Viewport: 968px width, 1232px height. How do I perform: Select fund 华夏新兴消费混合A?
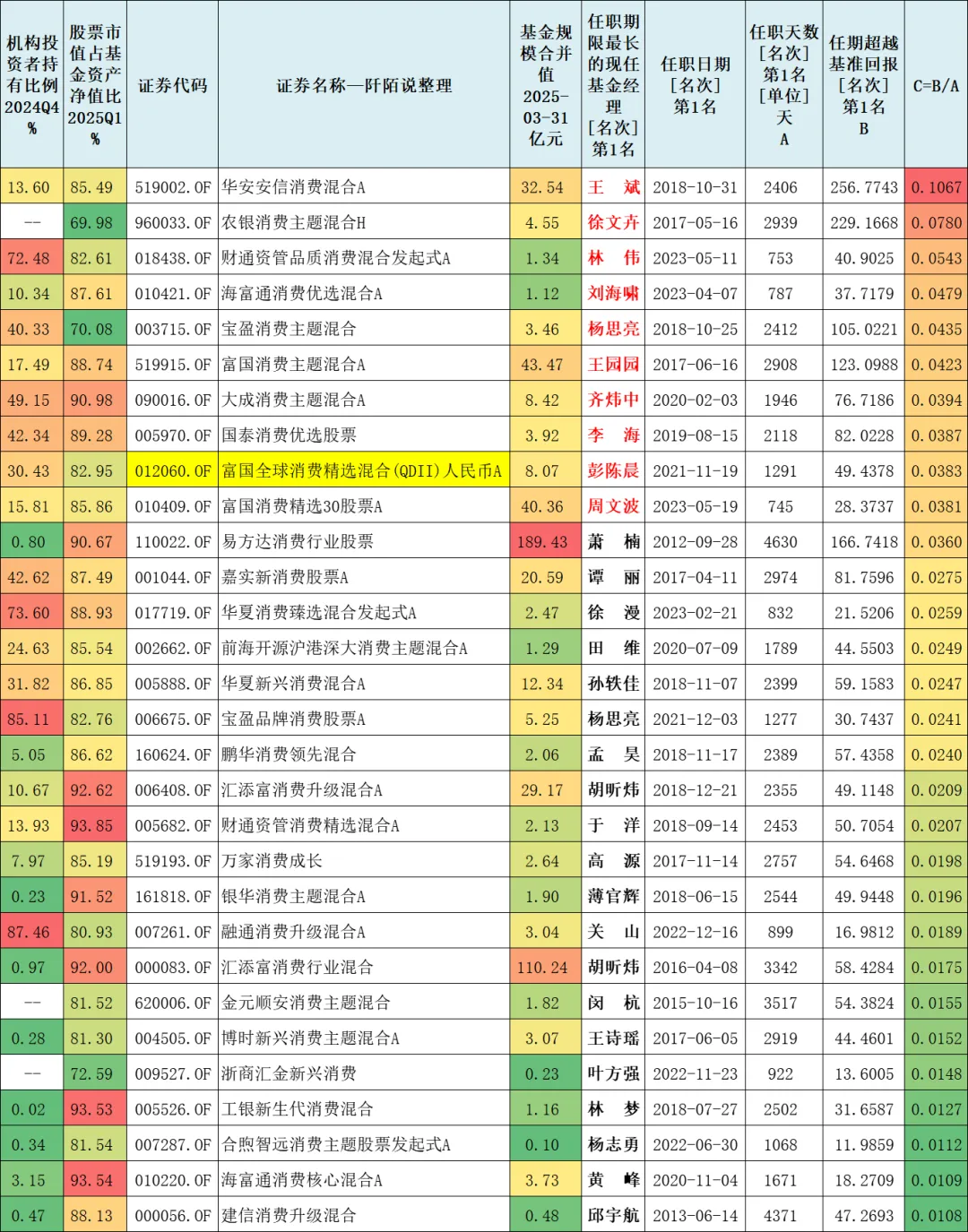point(294,684)
